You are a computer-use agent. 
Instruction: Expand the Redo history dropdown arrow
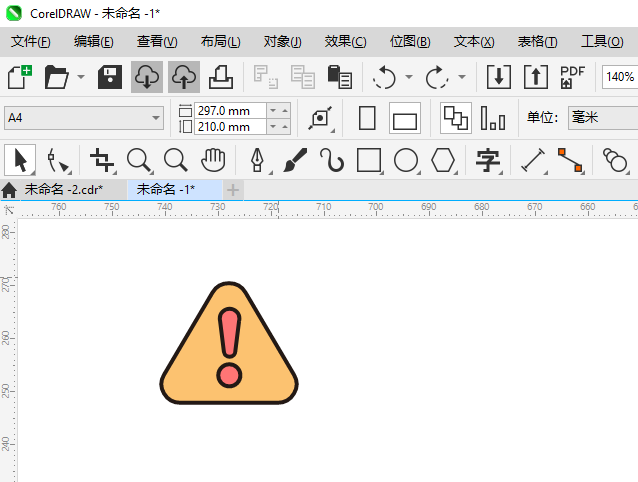[x=462, y=77]
